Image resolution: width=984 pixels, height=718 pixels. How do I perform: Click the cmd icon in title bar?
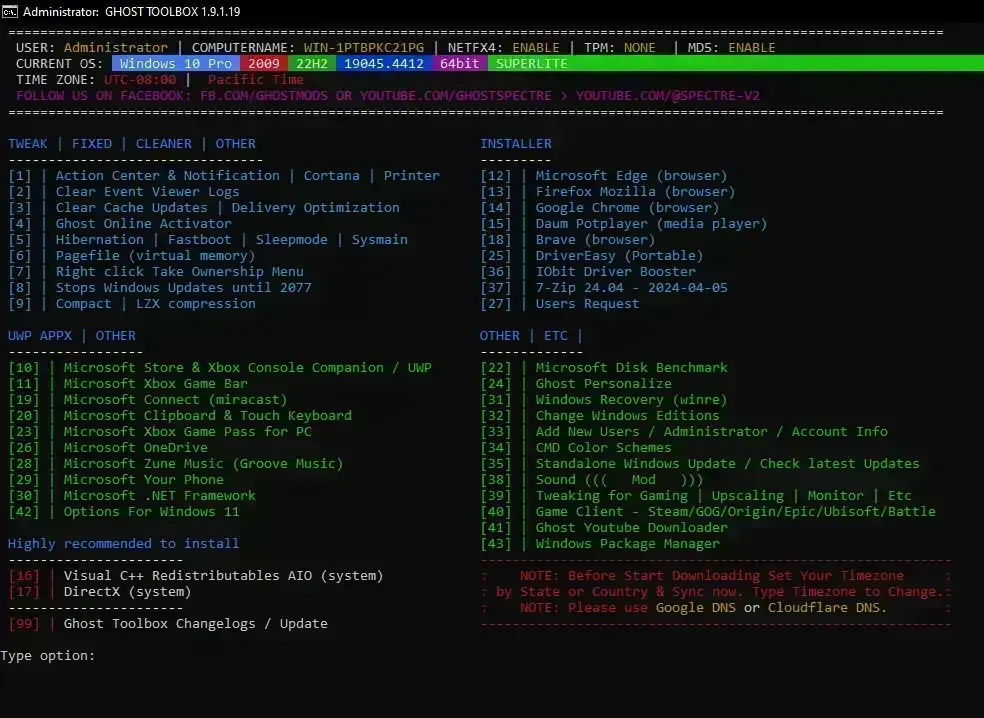click(x=9, y=11)
